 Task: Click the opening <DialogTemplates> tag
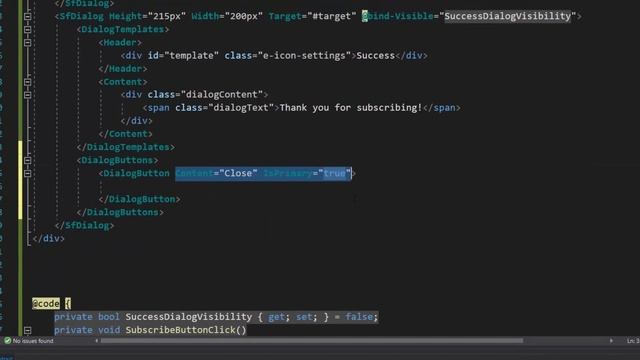tap(123, 29)
